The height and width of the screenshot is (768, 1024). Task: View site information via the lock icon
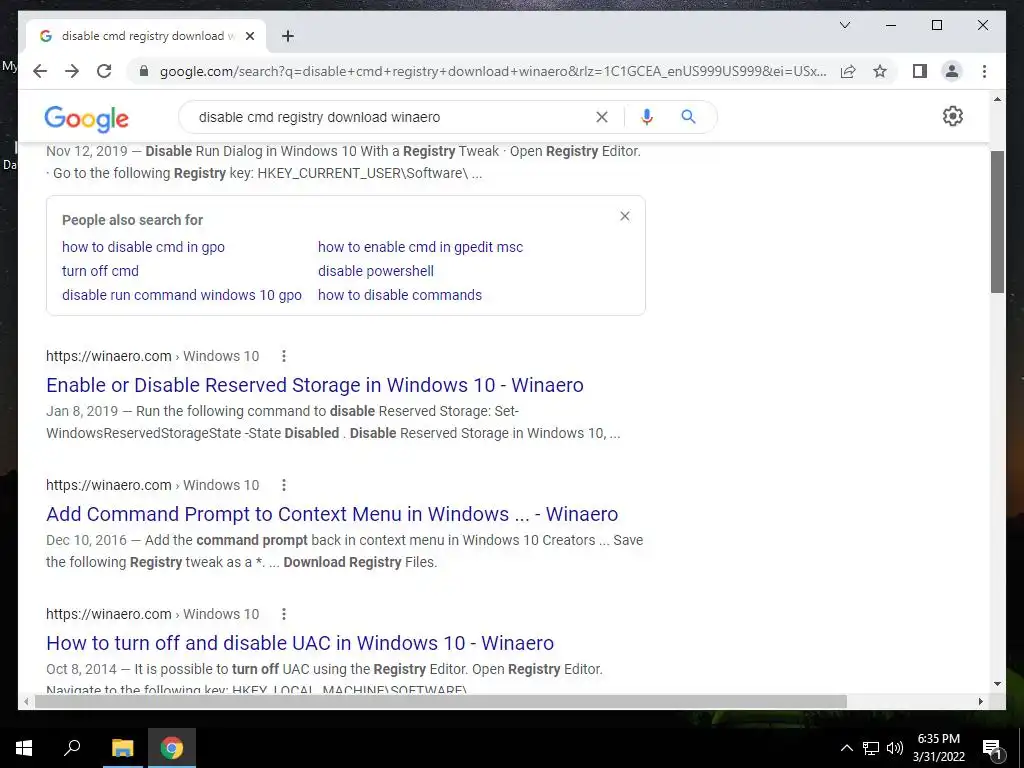point(144,71)
